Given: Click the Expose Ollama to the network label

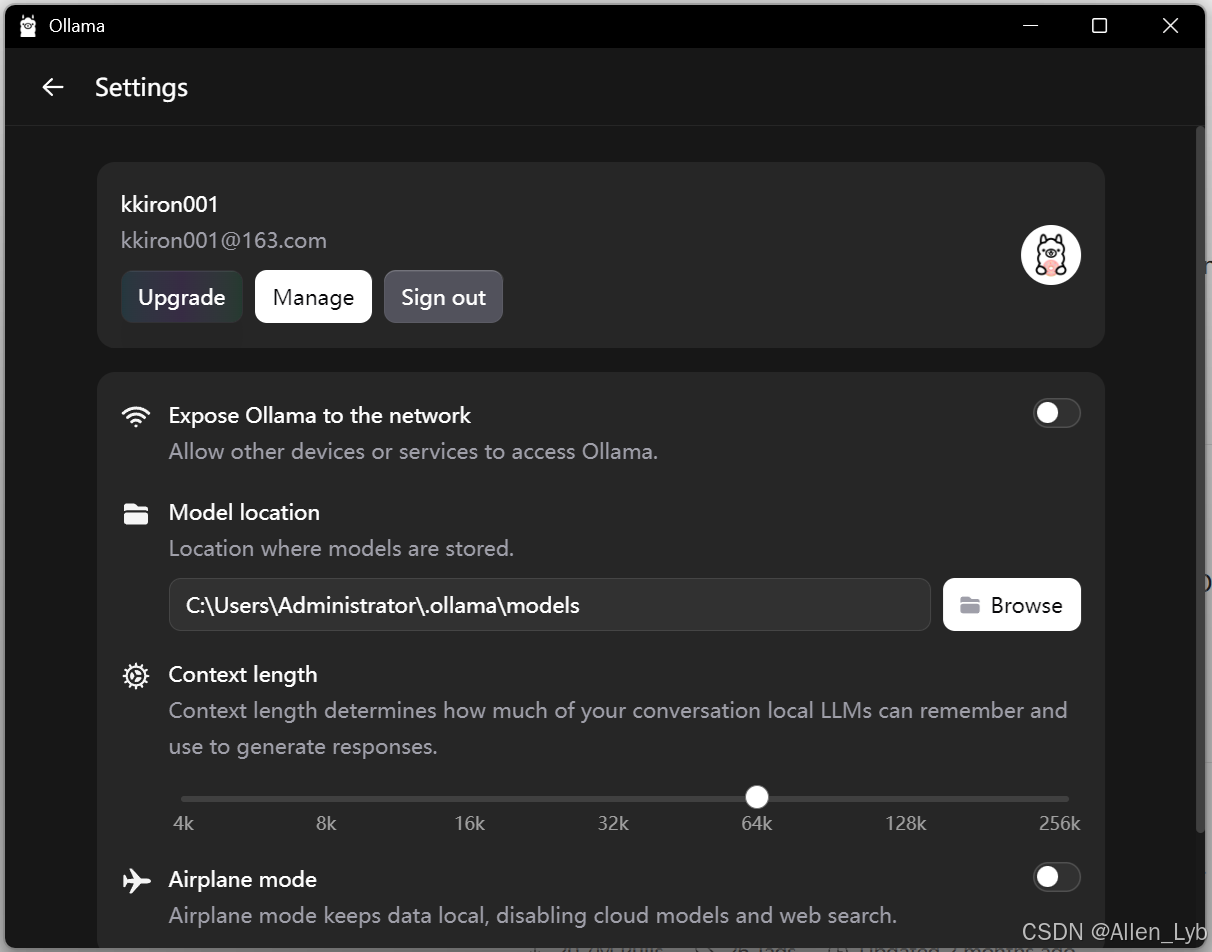Looking at the screenshot, I should [320, 415].
